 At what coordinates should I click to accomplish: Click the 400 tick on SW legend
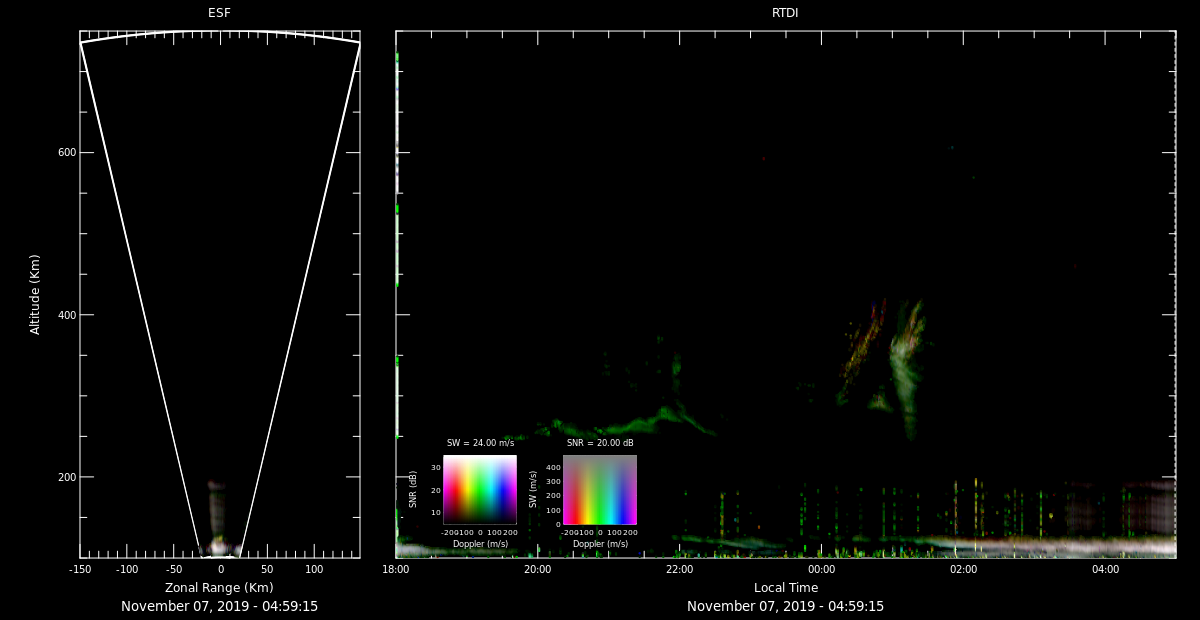553,467
